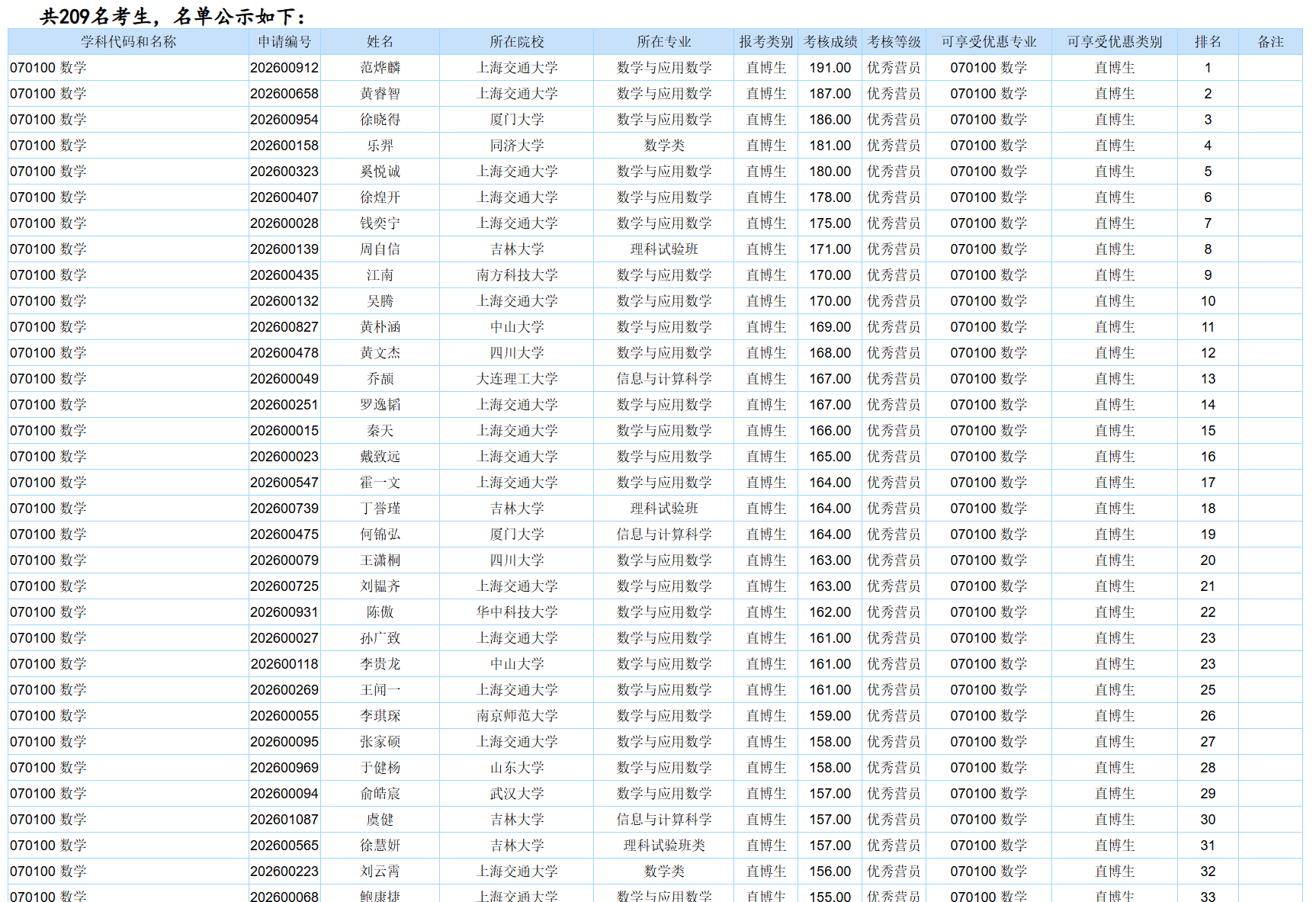
Task: Click the name 秦天
Action: tap(380, 431)
